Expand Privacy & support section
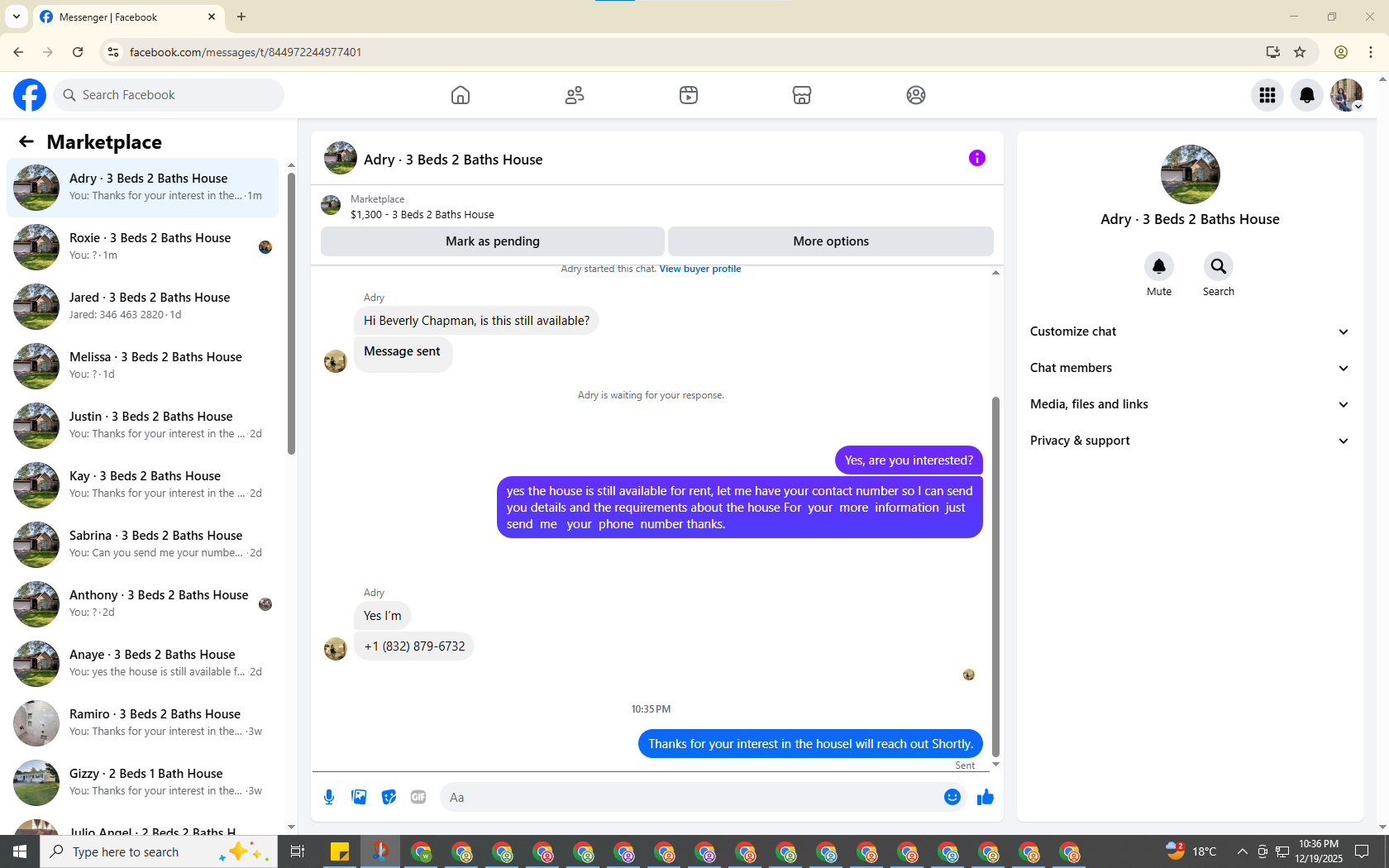Image resolution: width=1389 pixels, height=868 pixels. [x=1190, y=441]
